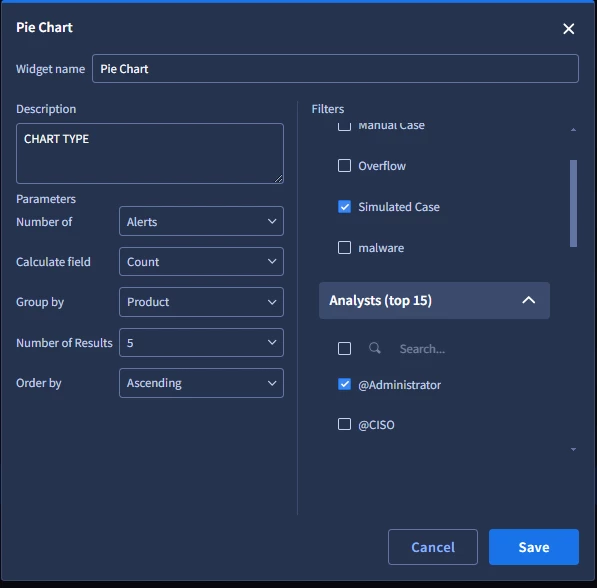
Task: Tick the @CISO analyst checkbox
Action: pyautogui.click(x=344, y=424)
